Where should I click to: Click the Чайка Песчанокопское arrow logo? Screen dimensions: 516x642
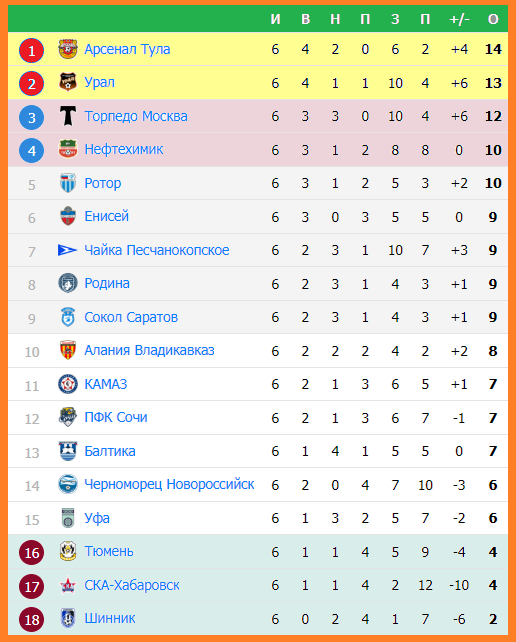coord(68,250)
